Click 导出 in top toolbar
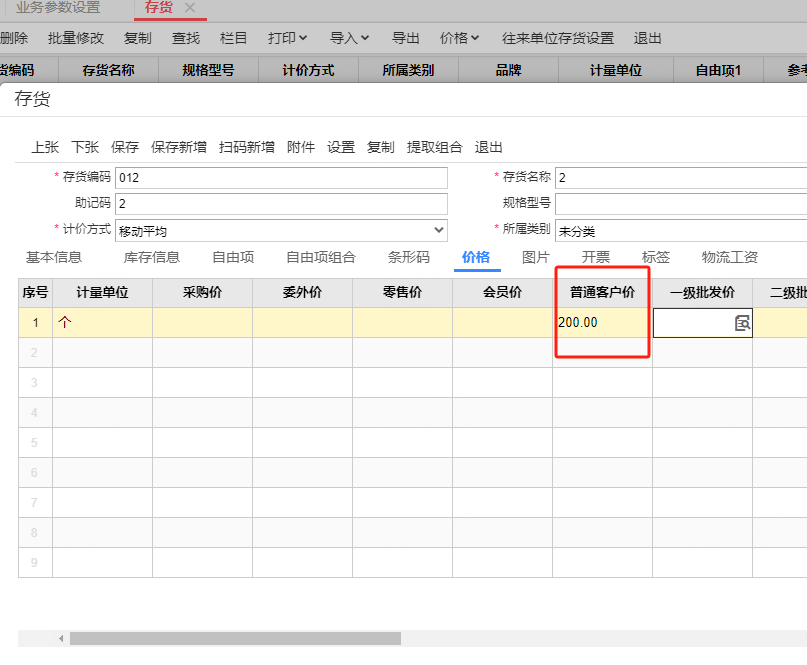Screen dimensions: 807x665 point(406,38)
